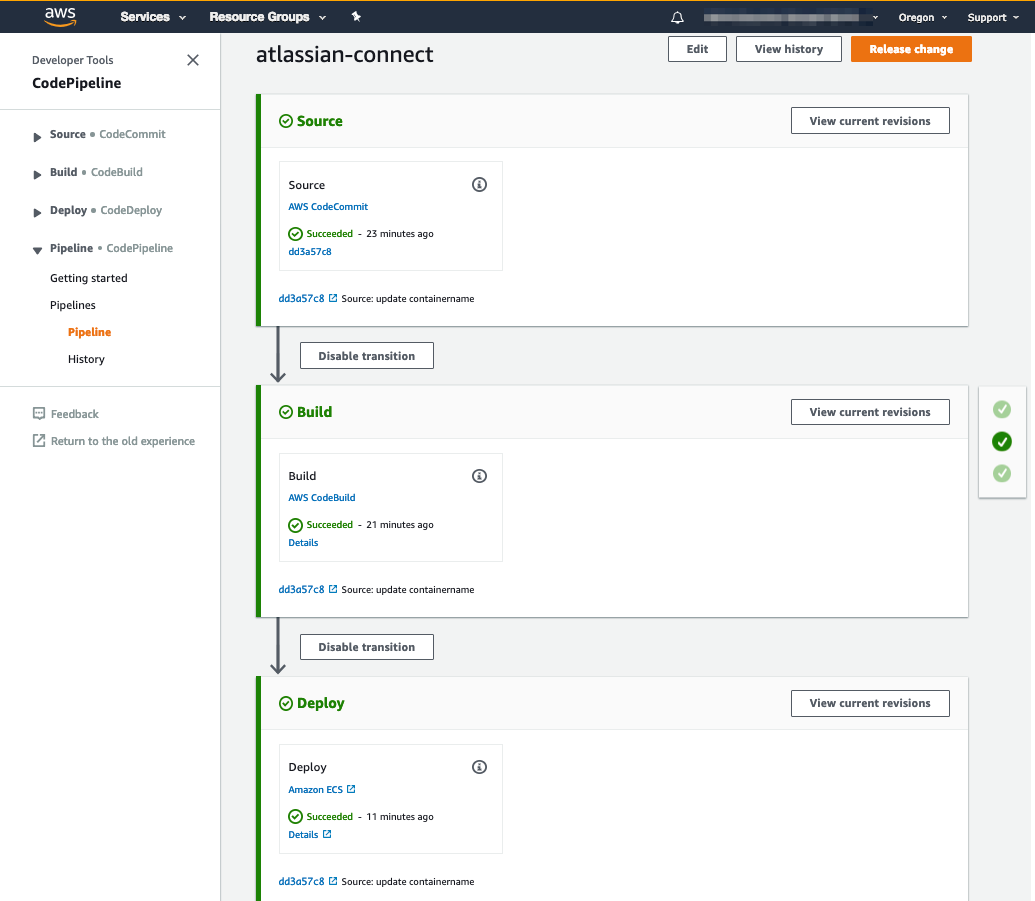Disable transition between Source and Build

point(366,356)
